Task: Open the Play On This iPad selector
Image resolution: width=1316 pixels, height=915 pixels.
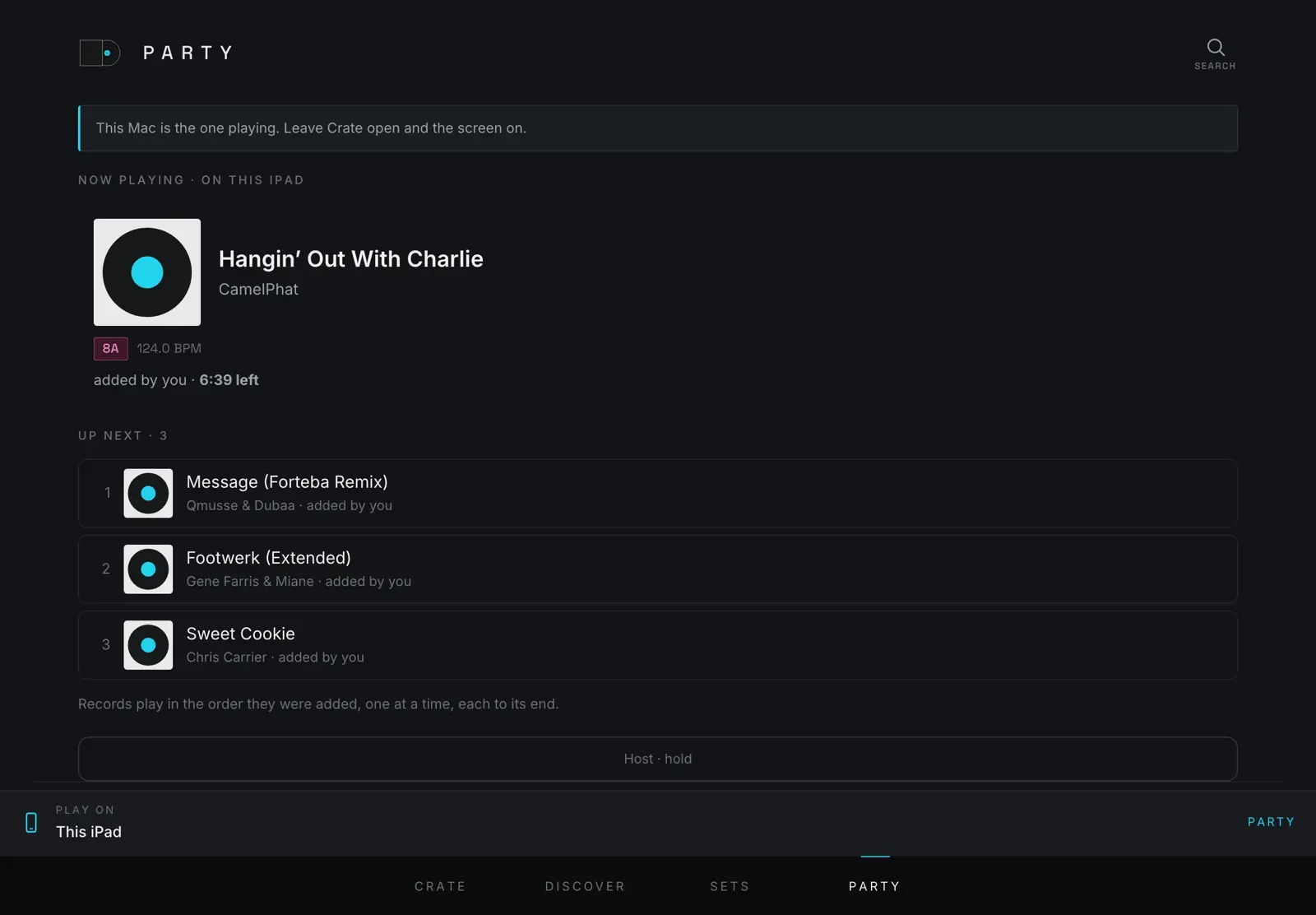Action: click(x=88, y=822)
